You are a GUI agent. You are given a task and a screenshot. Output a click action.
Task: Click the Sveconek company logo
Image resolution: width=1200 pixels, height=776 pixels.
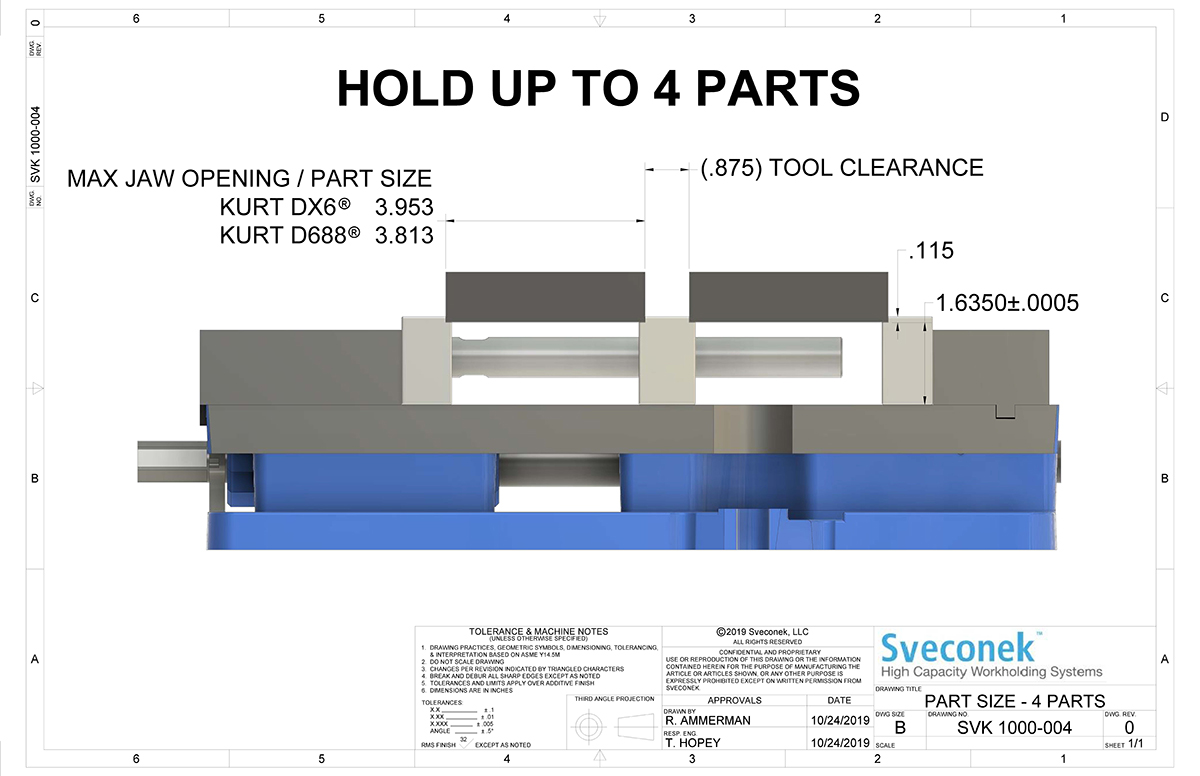(964, 647)
